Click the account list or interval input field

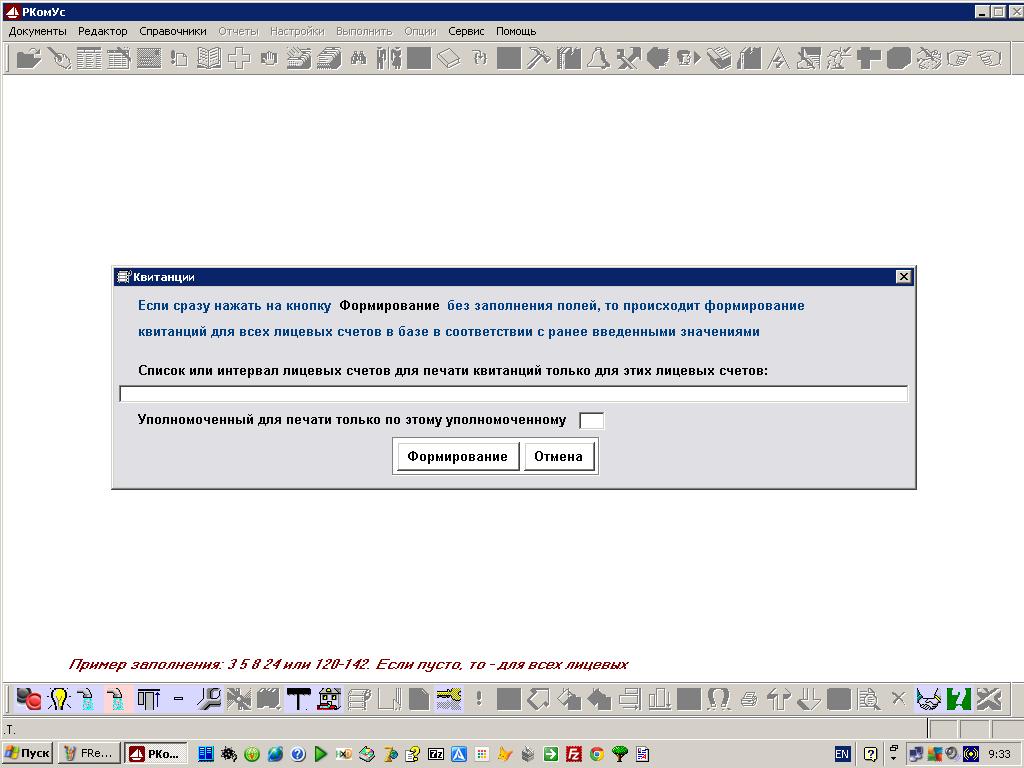click(x=513, y=394)
